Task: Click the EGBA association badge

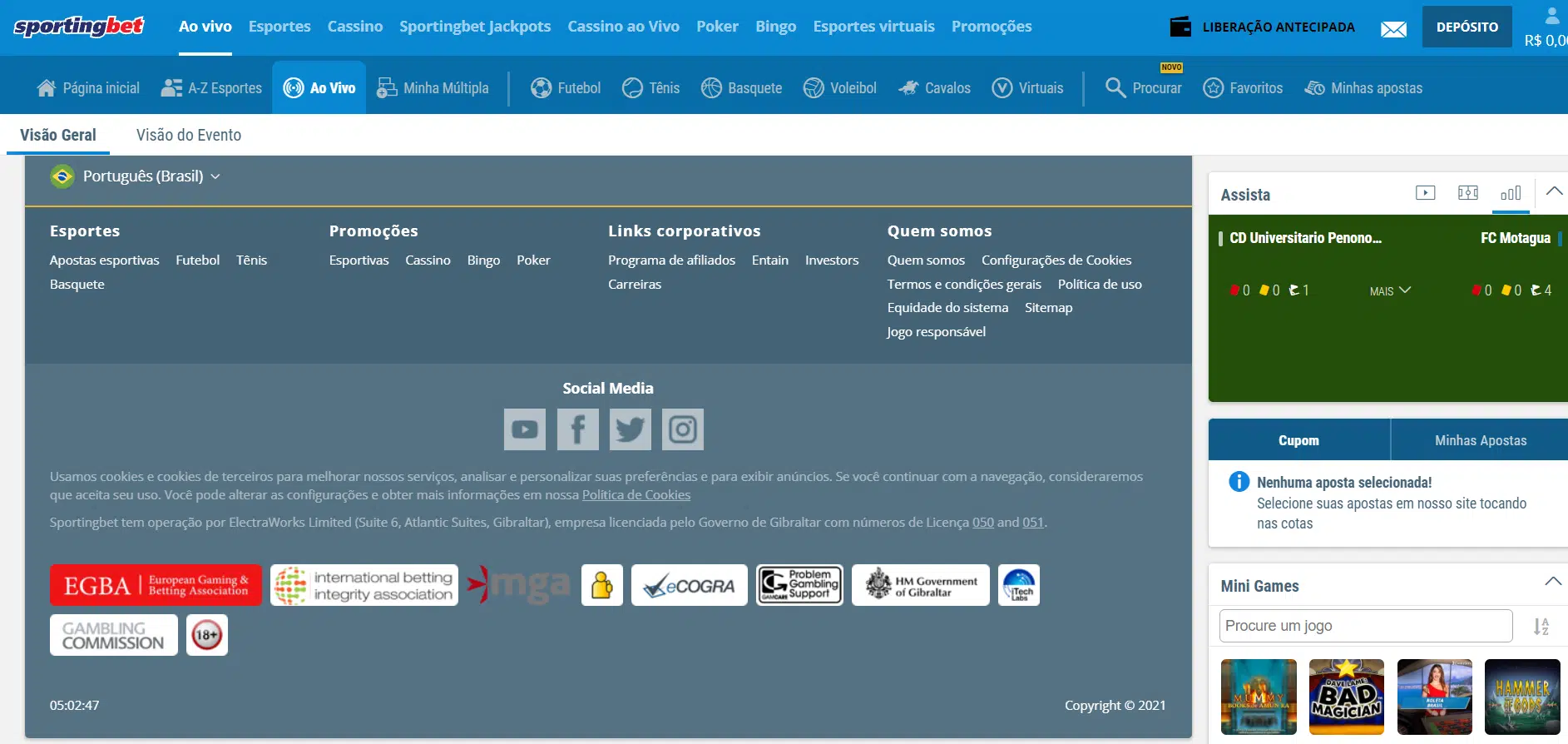Action: [x=156, y=585]
